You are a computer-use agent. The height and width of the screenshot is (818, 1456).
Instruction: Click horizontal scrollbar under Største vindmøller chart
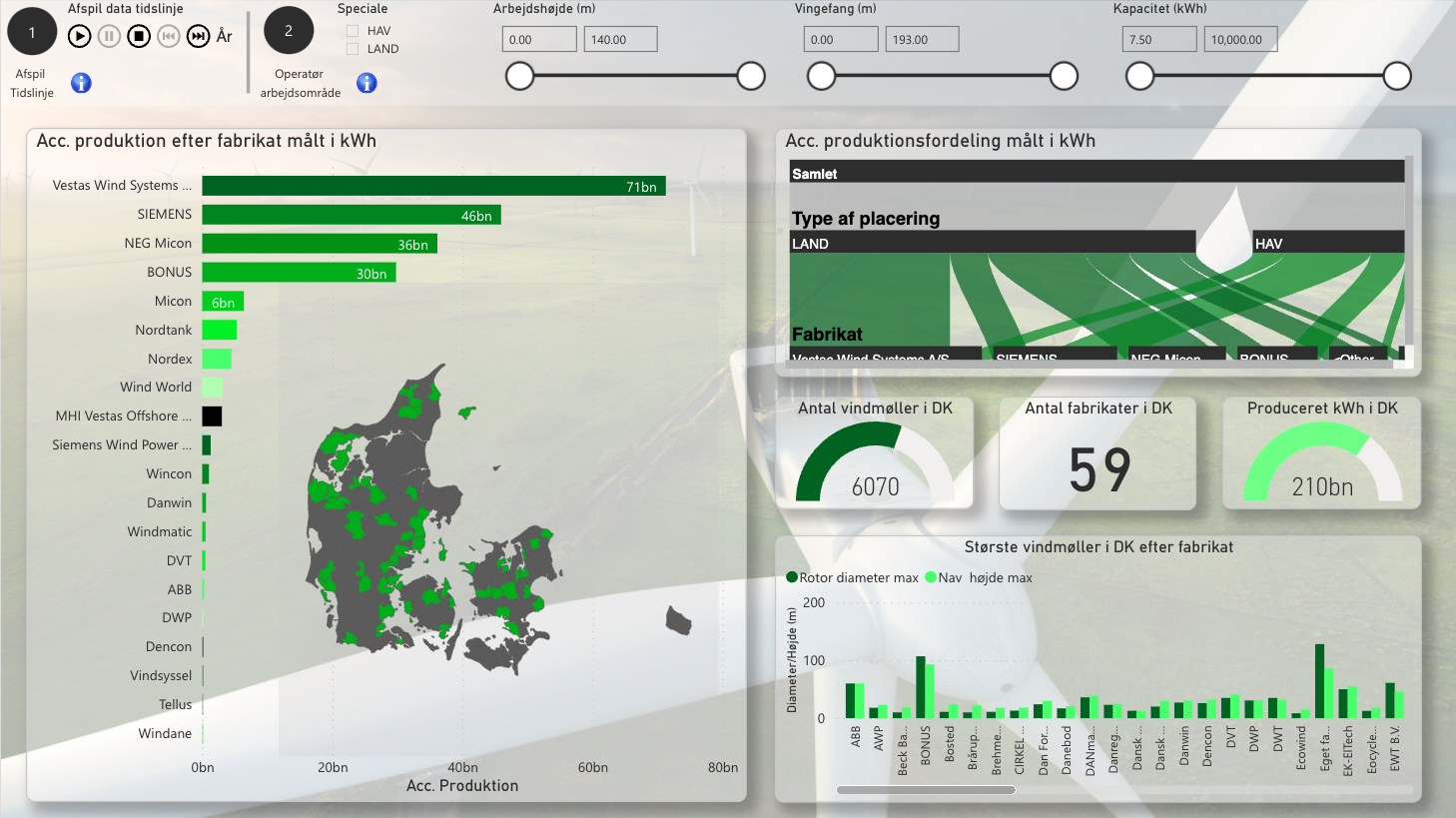click(x=926, y=790)
